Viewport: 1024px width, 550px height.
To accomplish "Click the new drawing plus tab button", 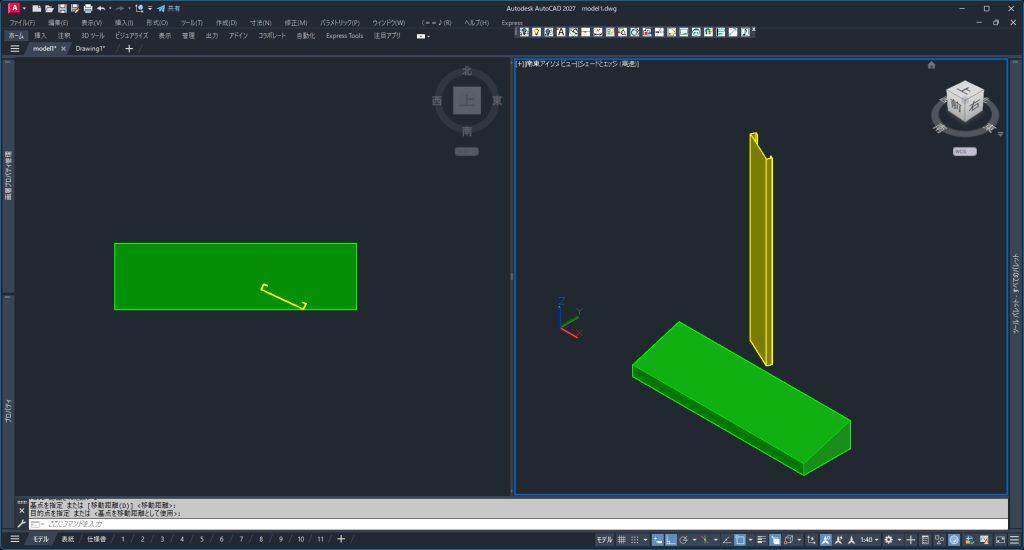I will point(128,48).
